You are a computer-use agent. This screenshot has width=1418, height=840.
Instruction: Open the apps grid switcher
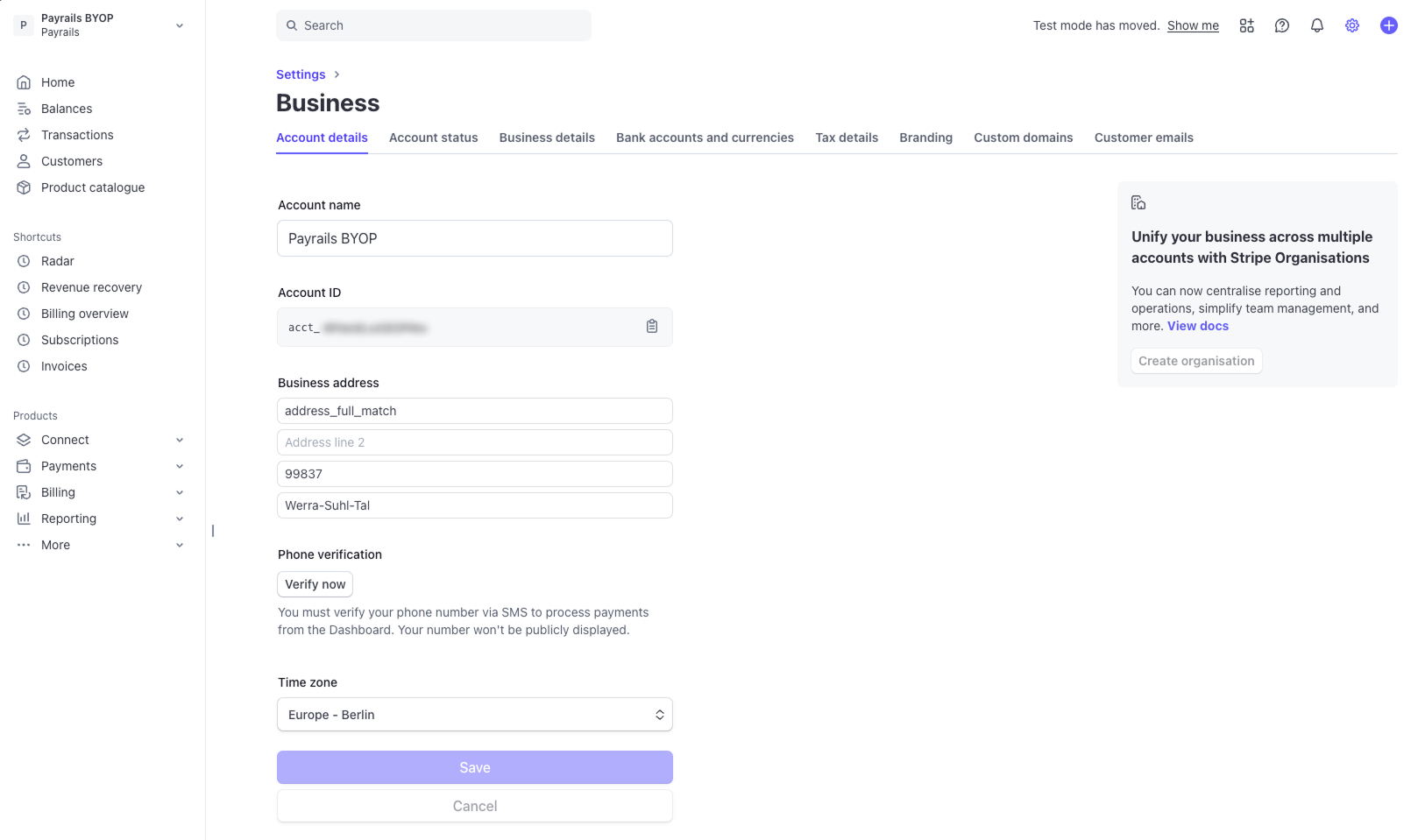coord(1246,25)
